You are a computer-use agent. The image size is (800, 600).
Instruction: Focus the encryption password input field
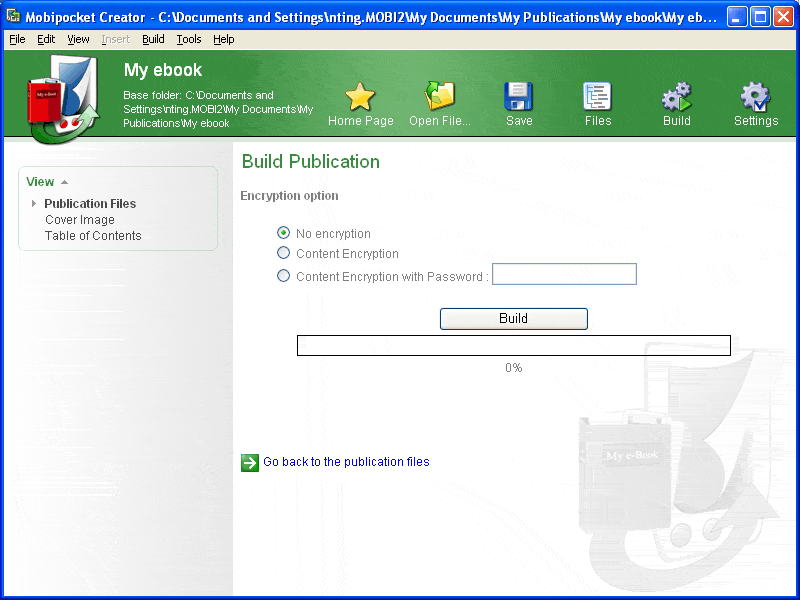564,274
